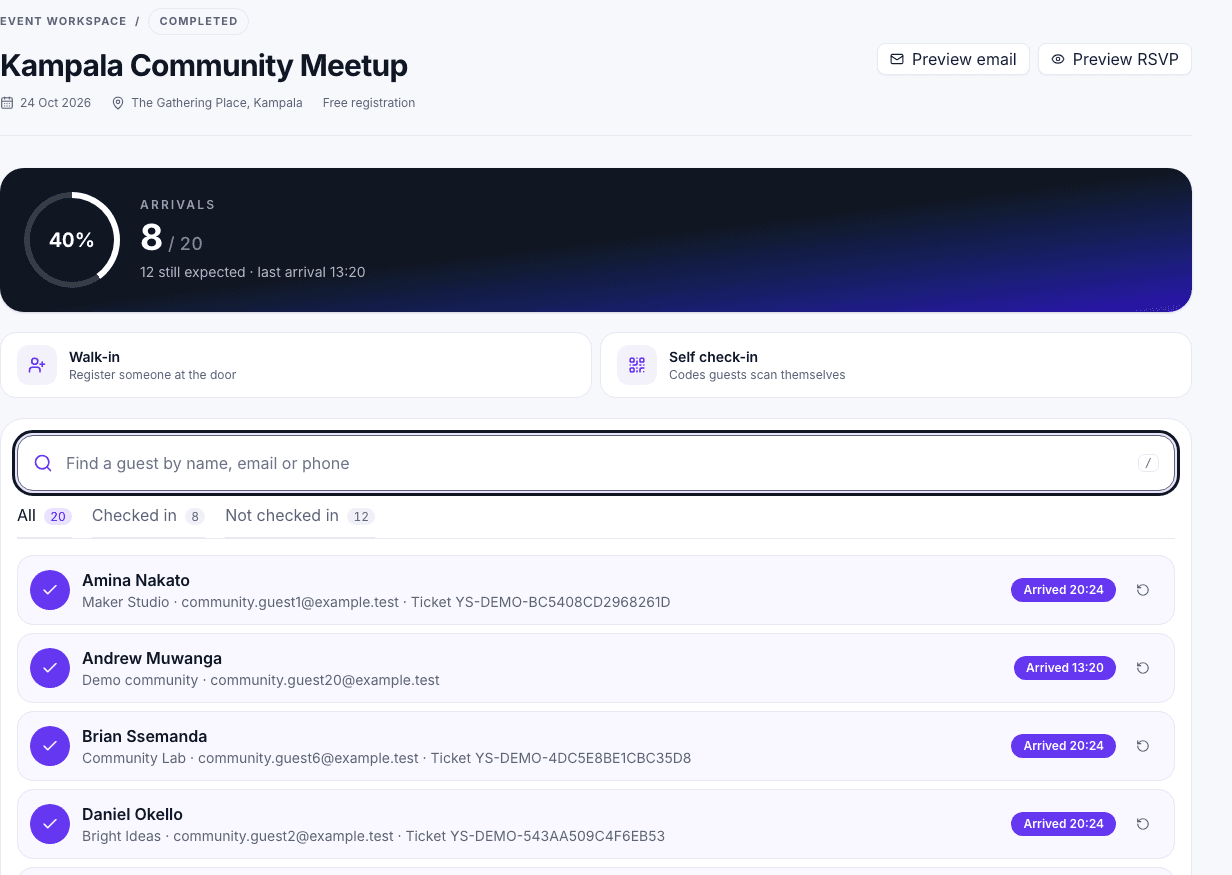The width and height of the screenshot is (1232, 875).
Task: Switch to the Checked in tab
Action: 148,516
